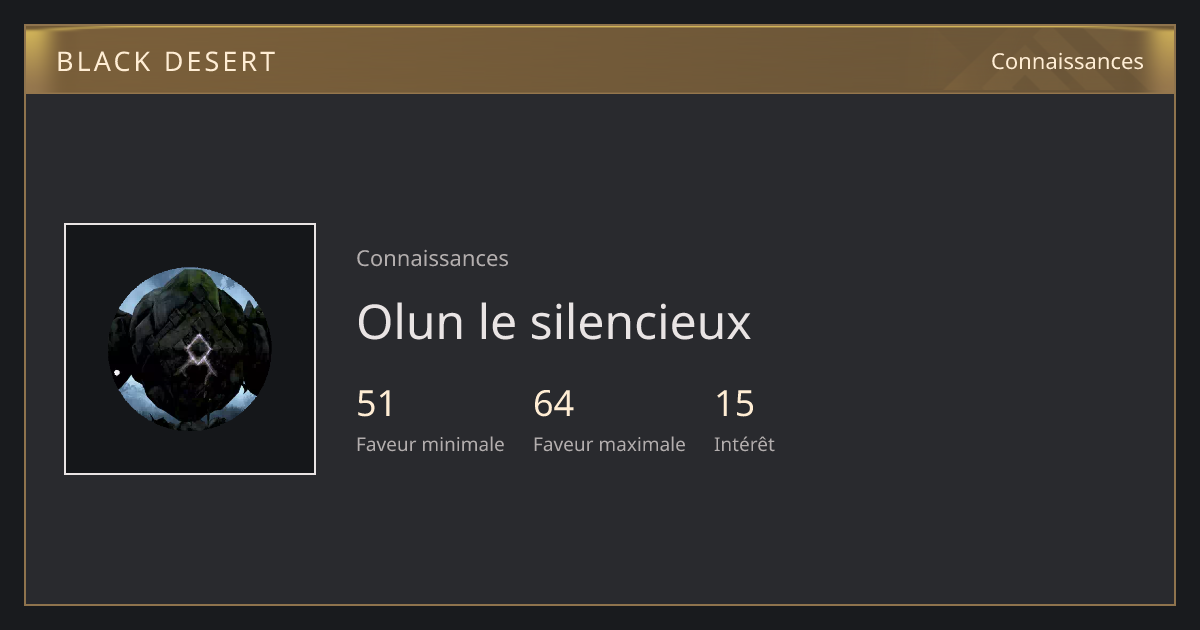Click the gray Connaissances category label above the name

click(432, 258)
